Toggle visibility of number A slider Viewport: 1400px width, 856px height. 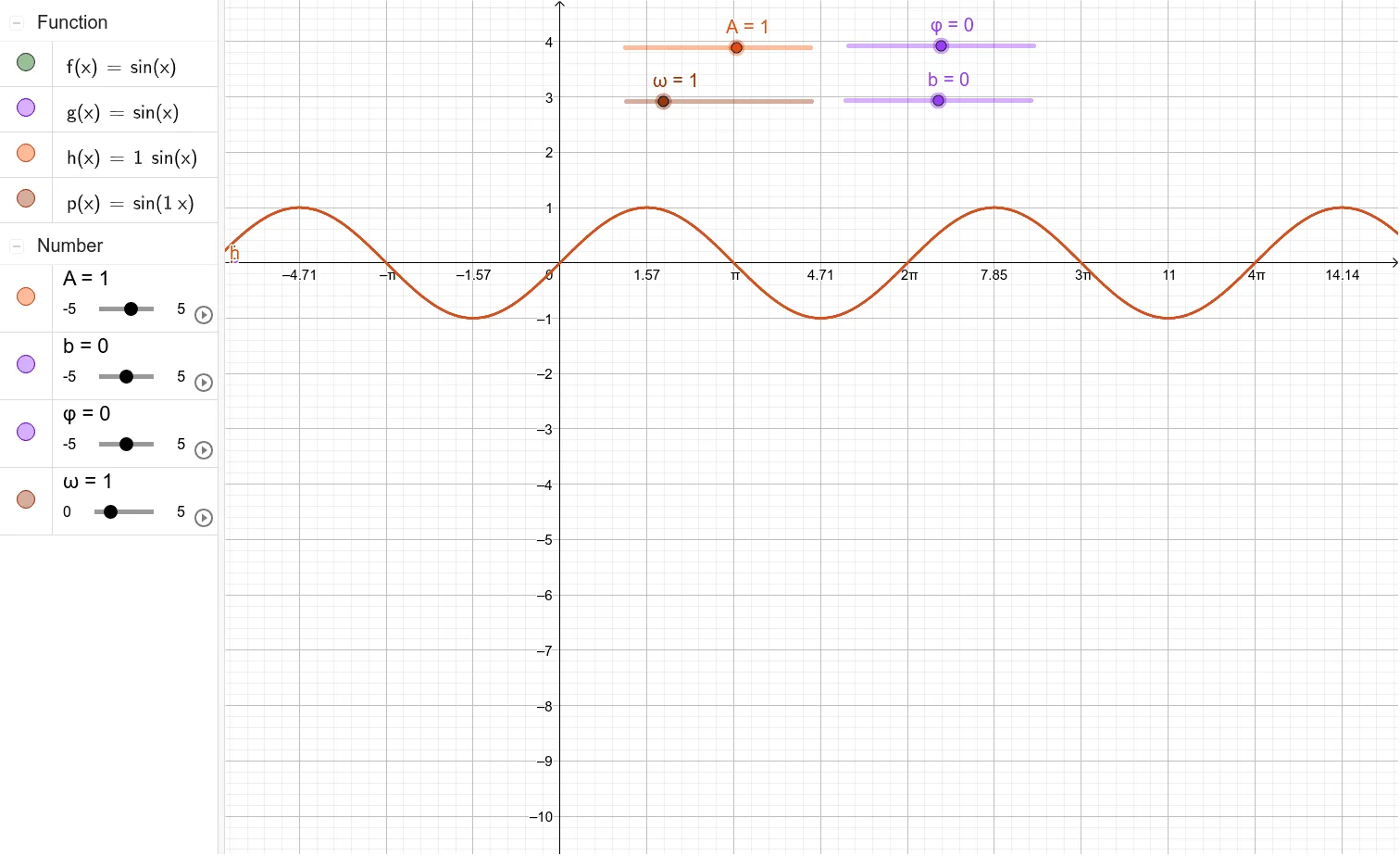[x=26, y=296]
